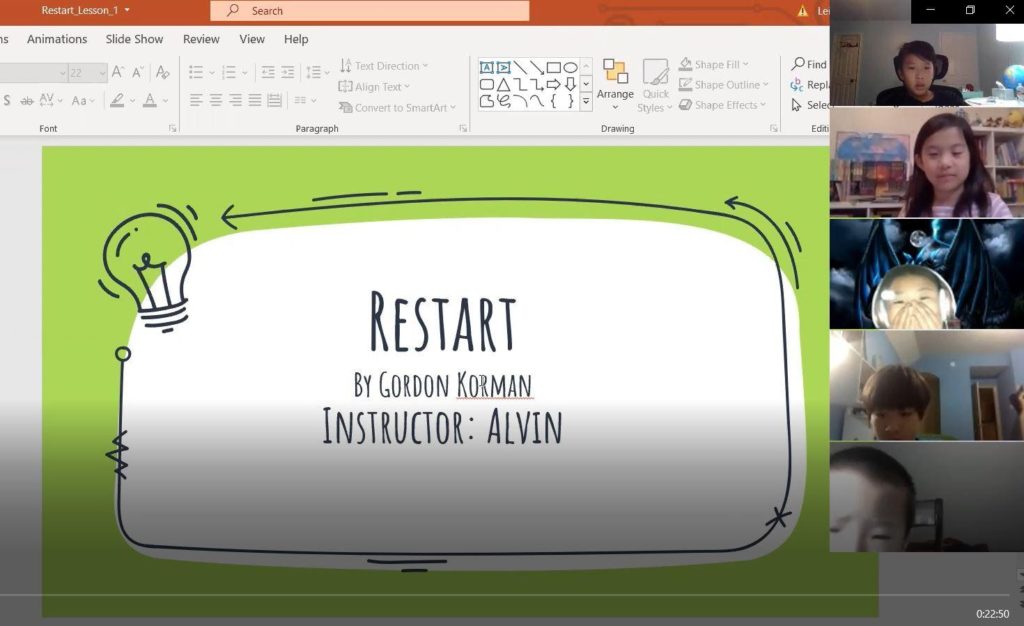The width and height of the screenshot is (1024, 626).
Task: Select the Triangle shape
Action: 504,84
